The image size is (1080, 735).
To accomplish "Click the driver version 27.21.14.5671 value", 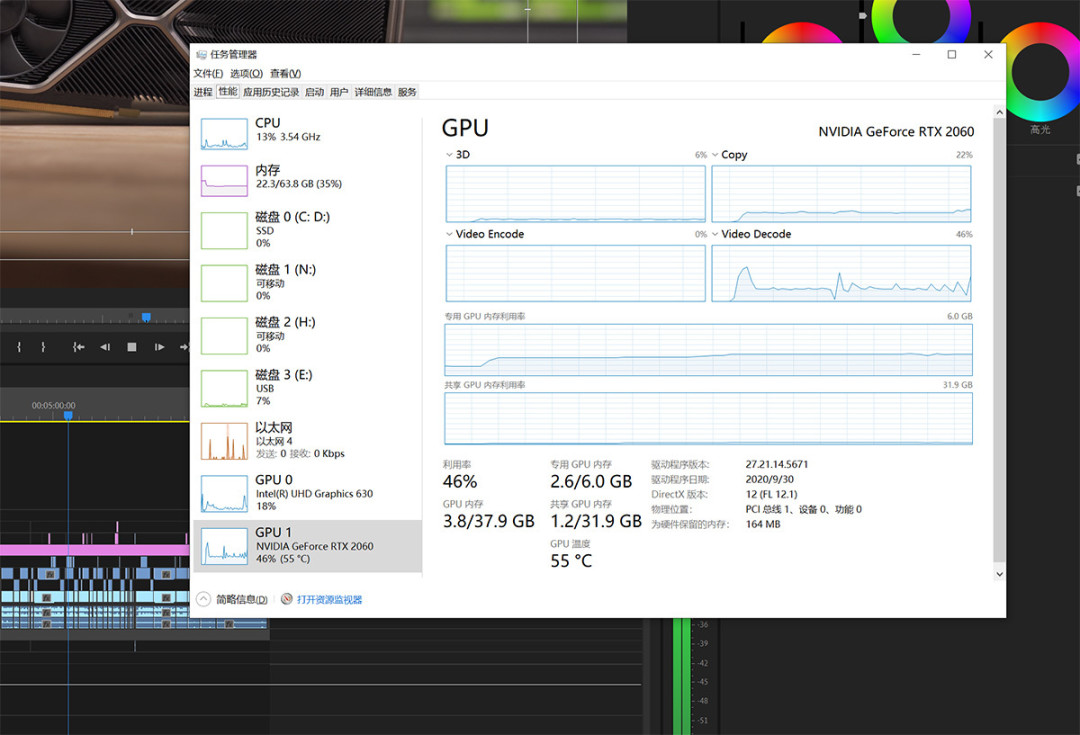I will [x=776, y=464].
